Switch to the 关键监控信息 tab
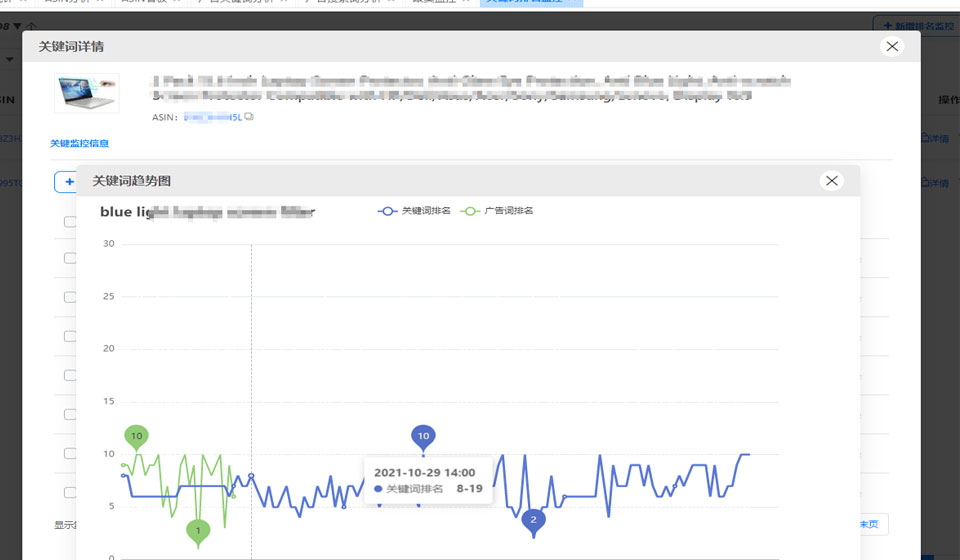Screen dimensions: 960x560 click(x=79, y=143)
